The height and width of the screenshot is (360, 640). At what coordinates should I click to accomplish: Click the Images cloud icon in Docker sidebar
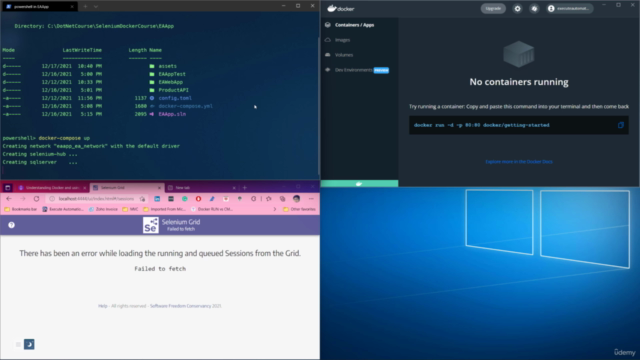point(328,40)
